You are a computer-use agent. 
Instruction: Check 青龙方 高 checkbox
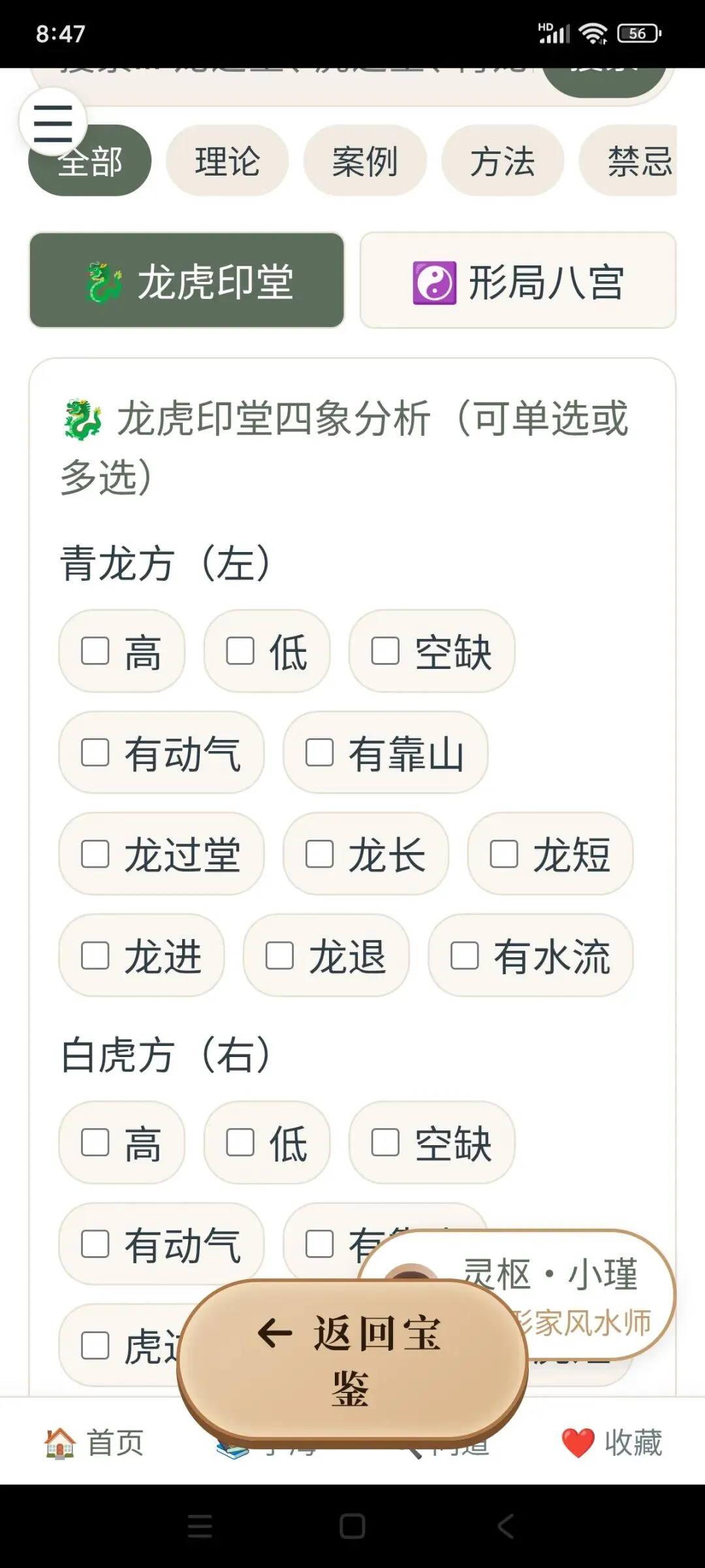click(95, 651)
